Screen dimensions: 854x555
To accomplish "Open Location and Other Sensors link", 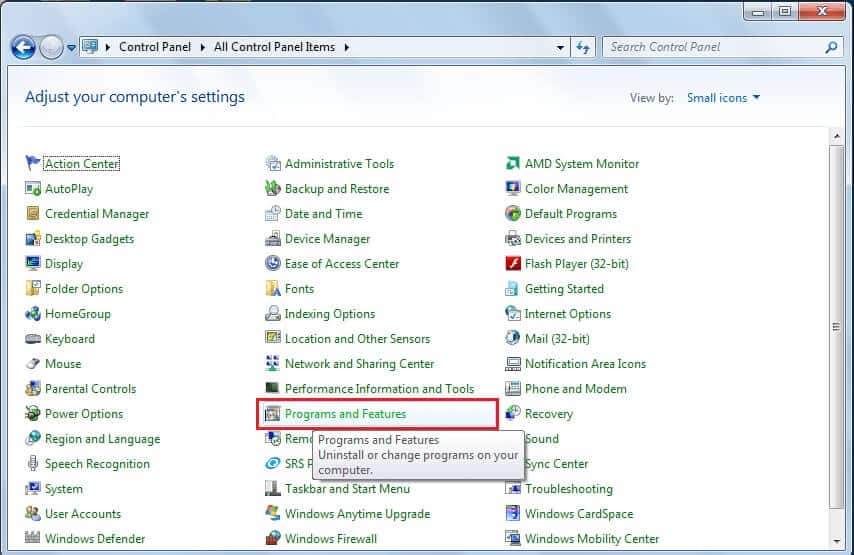I will [357, 339].
